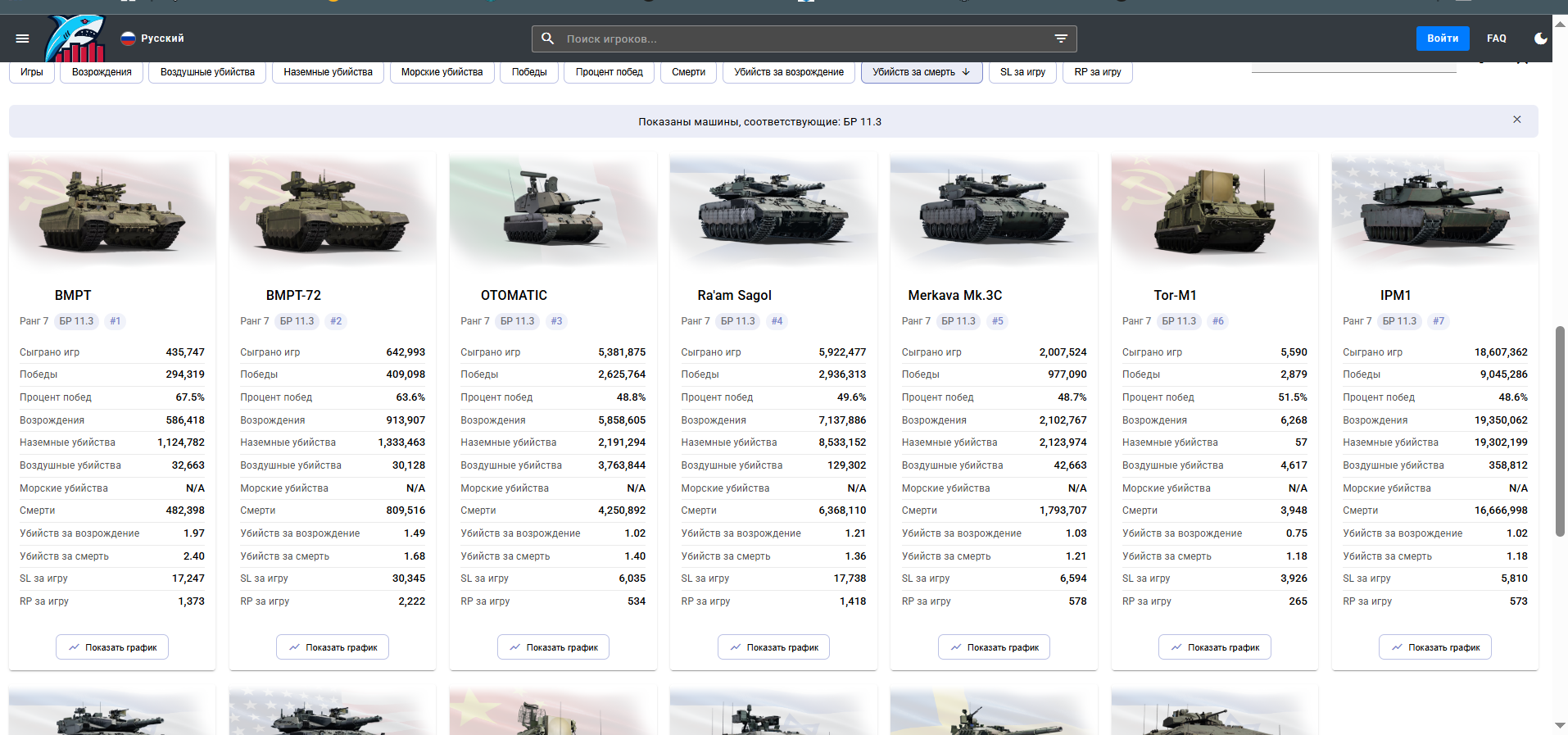Sort by Процент побед
Screen dimensions: 1568x735
click(609, 72)
